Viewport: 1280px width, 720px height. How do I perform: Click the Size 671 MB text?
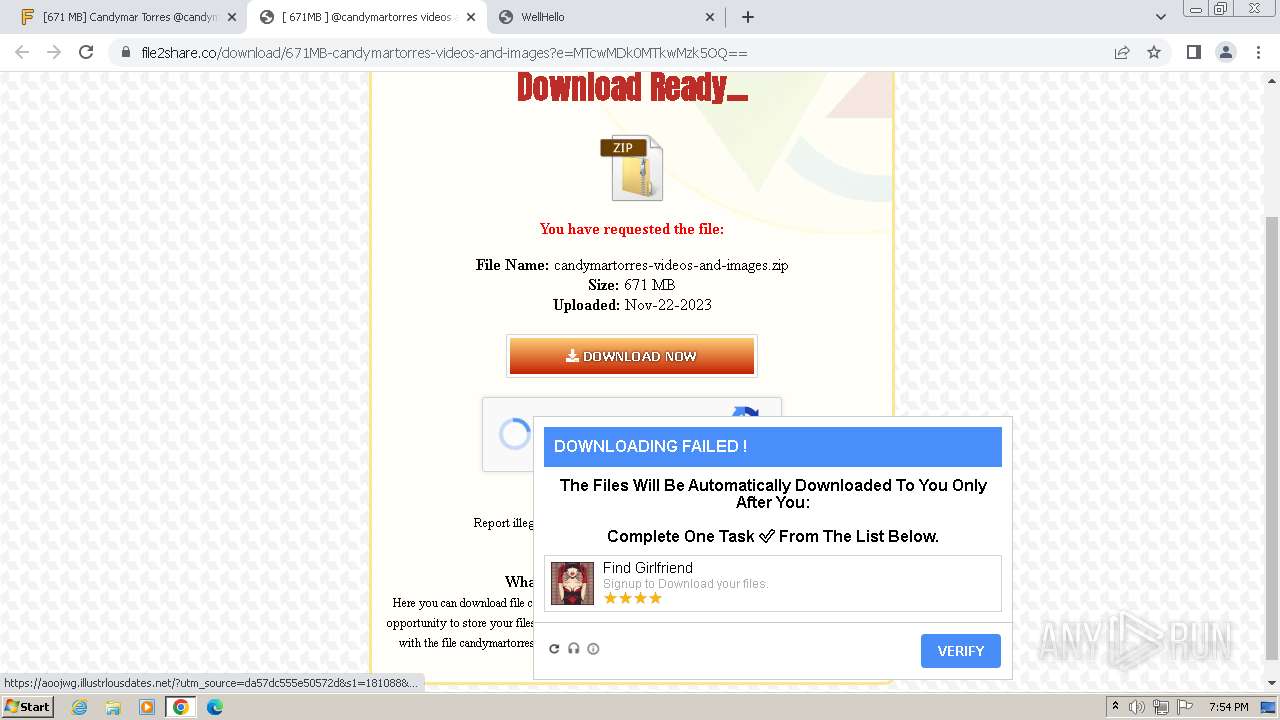pos(632,285)
